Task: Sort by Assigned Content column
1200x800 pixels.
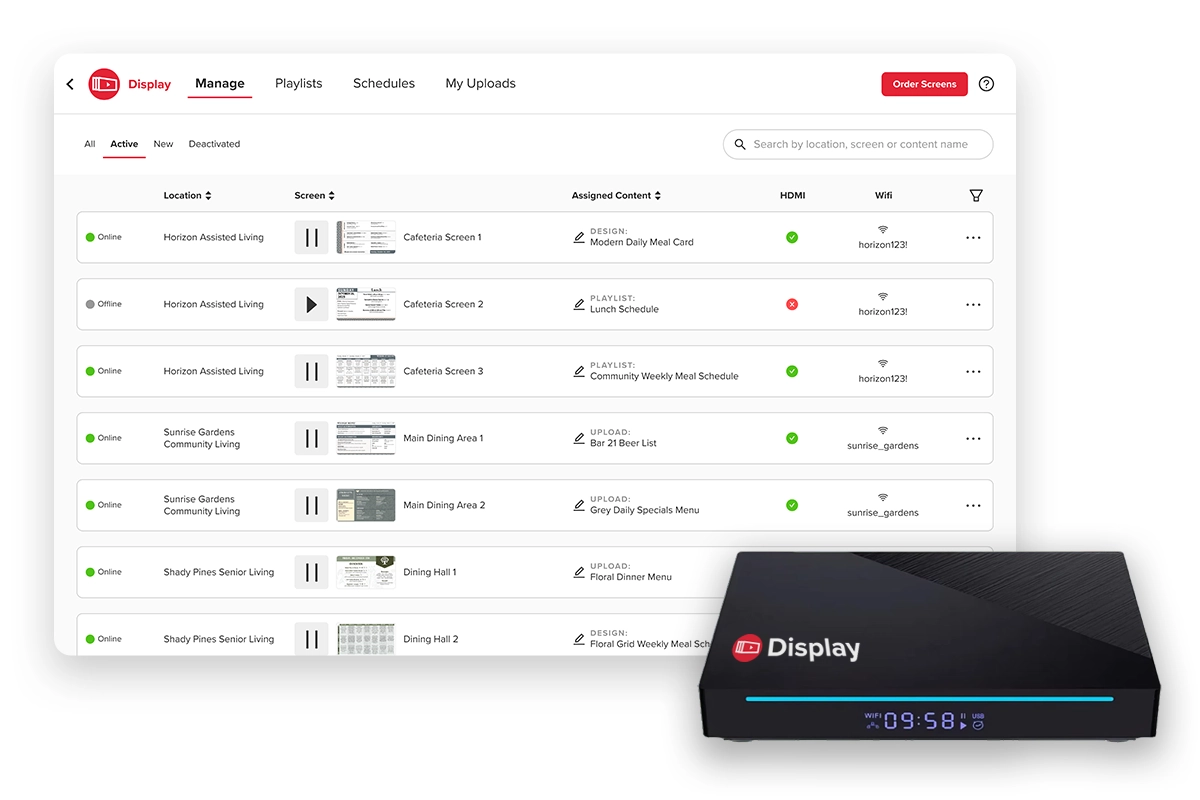Action: (x=616, y=195)
